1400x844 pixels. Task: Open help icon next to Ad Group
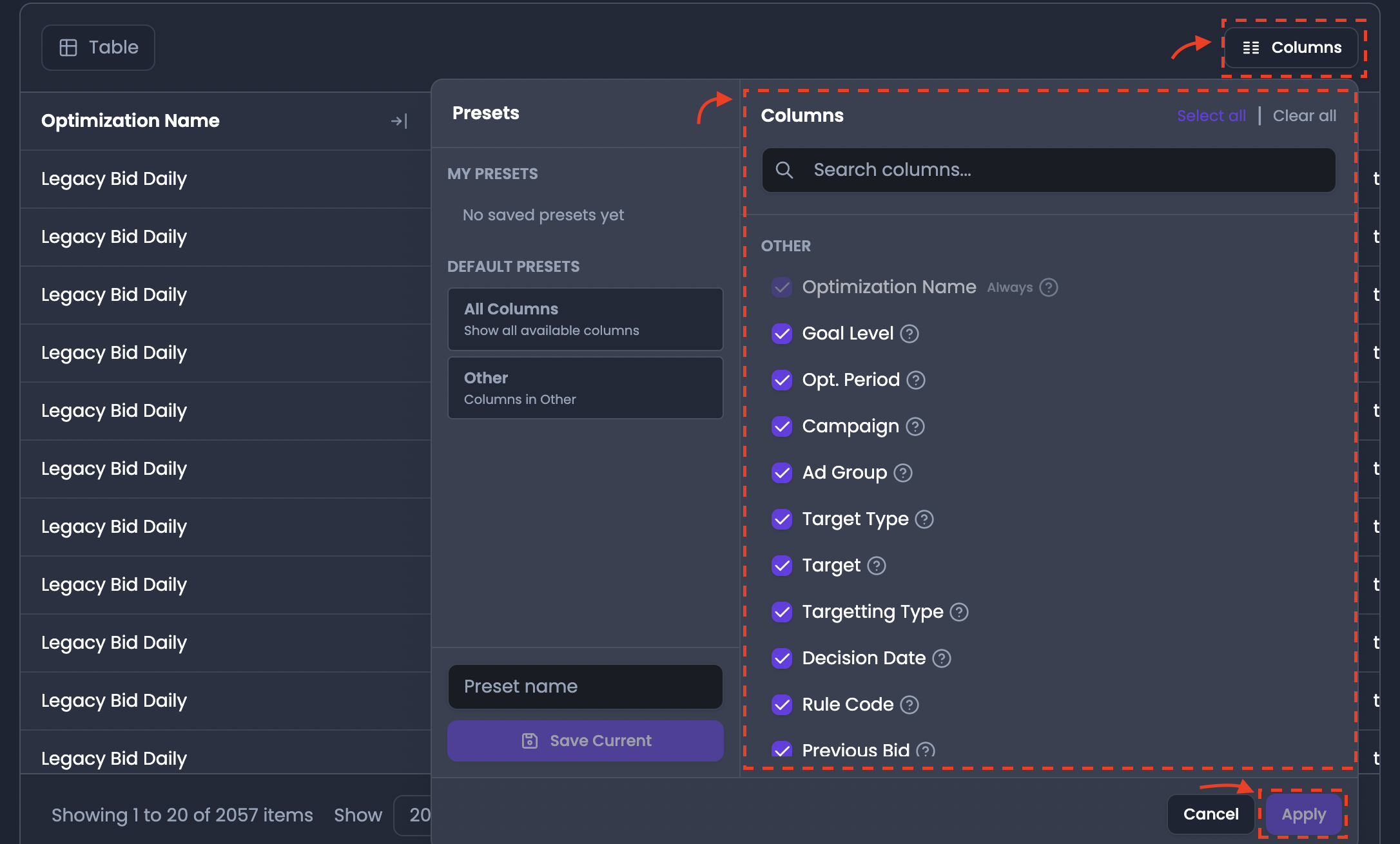(x=903, y=473)
